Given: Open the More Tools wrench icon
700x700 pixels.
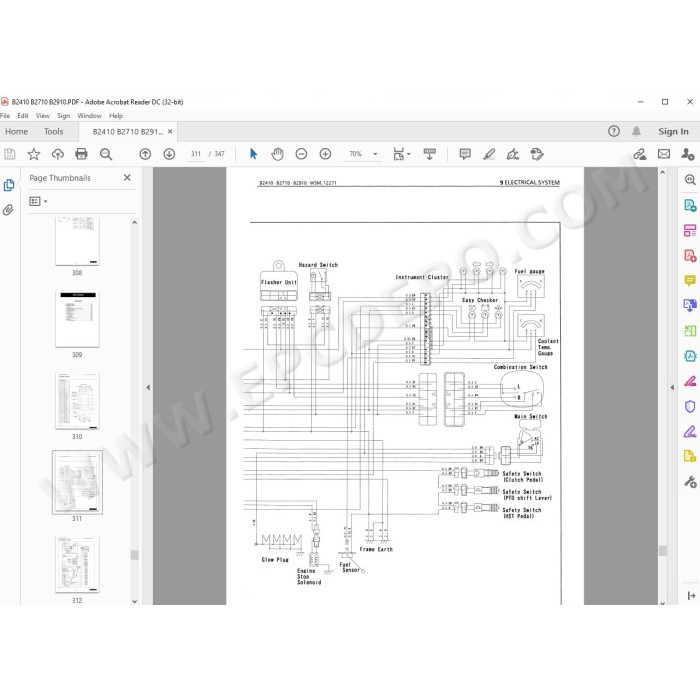Looking at the screenshot, I should (x=690, y=481).
